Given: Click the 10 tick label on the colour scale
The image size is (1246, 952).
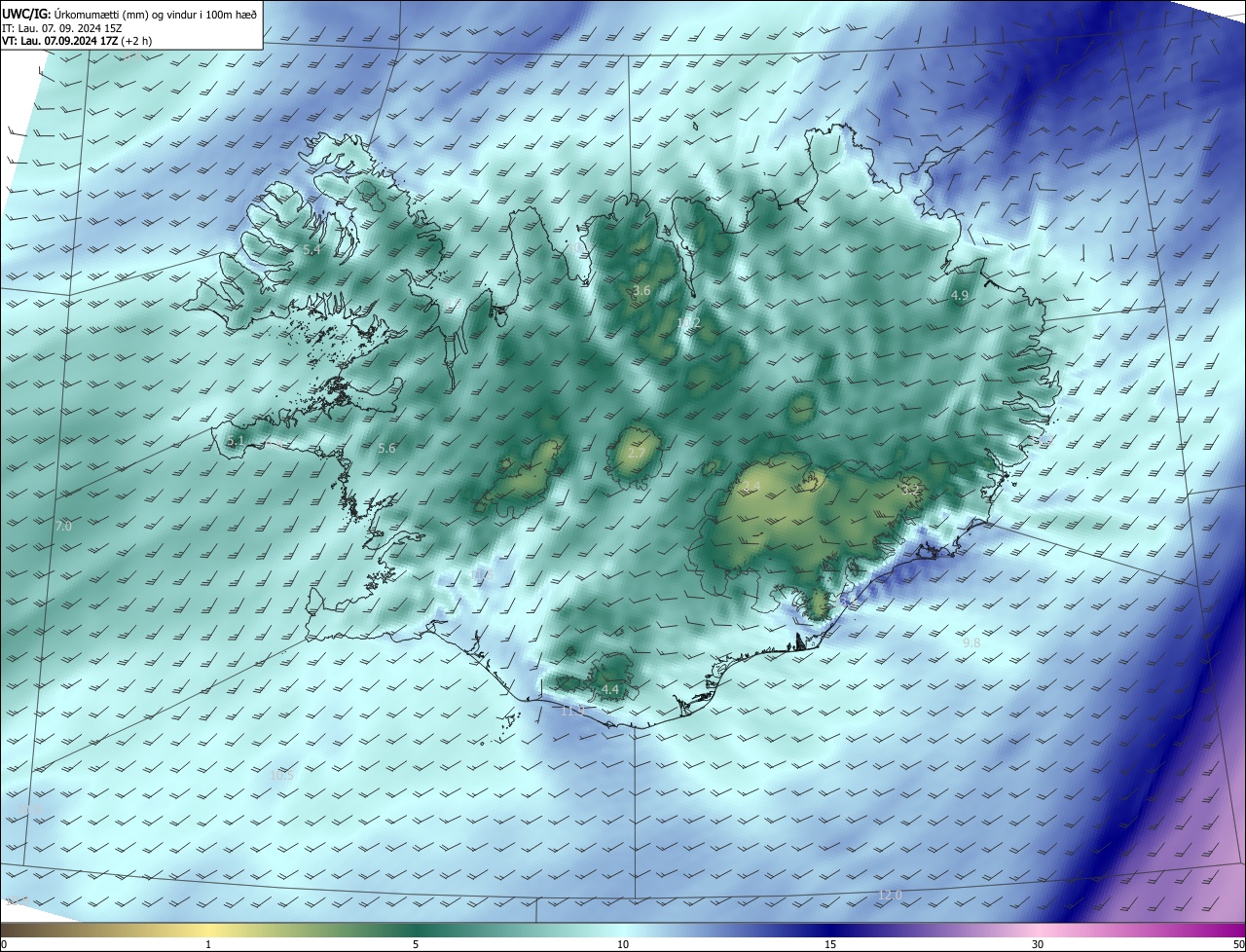Looking at the screenshot, I should tap(623, 944).
